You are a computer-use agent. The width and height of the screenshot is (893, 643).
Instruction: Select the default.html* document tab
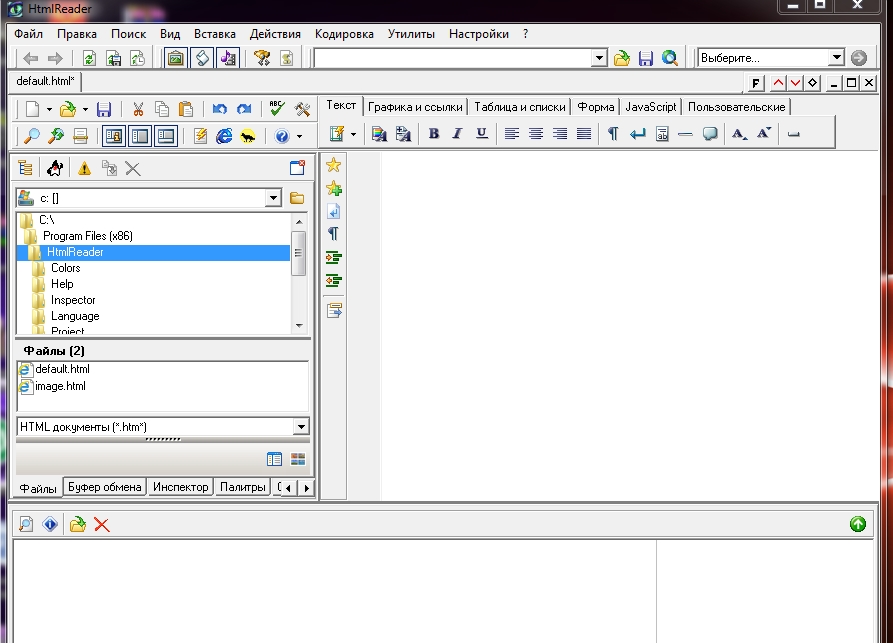tap(46, 81)
